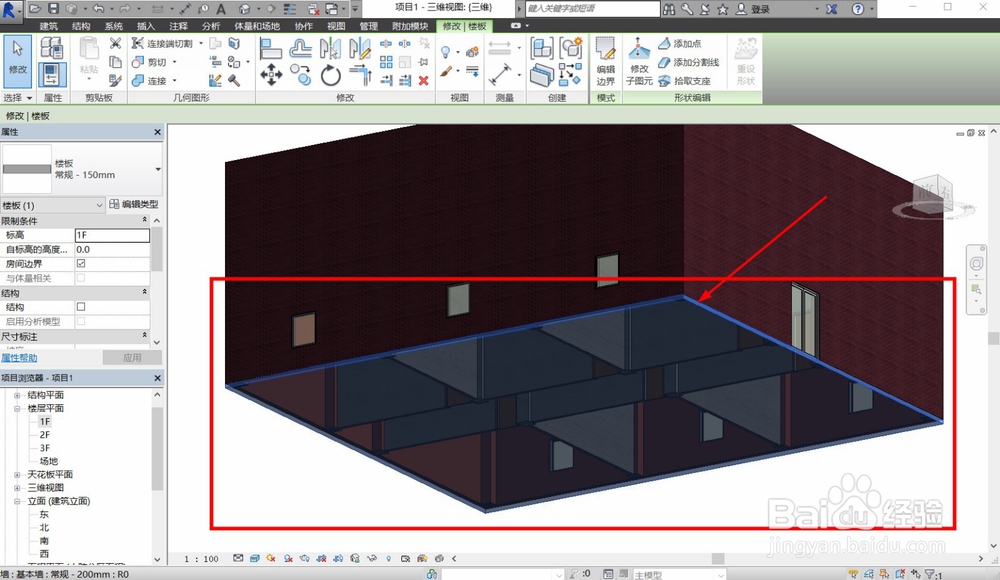Click 拾取支座 button
Image resolution: width=1000 pixels, height=580 pixels.
(x=684, y=81)
